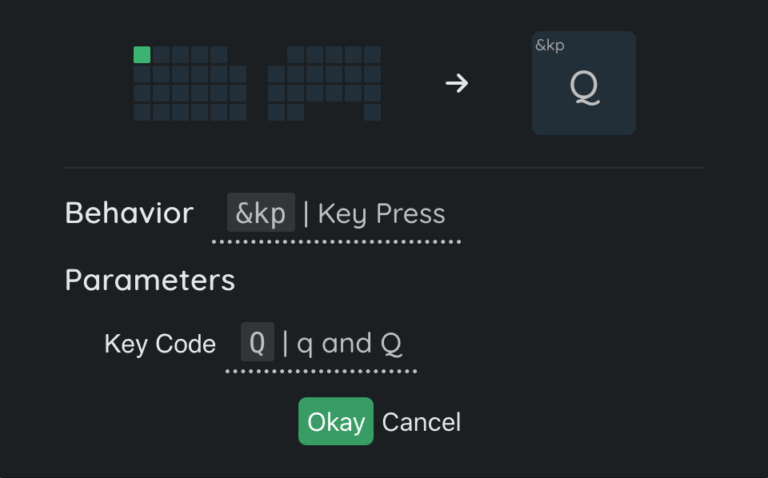The image size is (768, 478).
Task: Click the Q key code chip
Action: point(257,343)
